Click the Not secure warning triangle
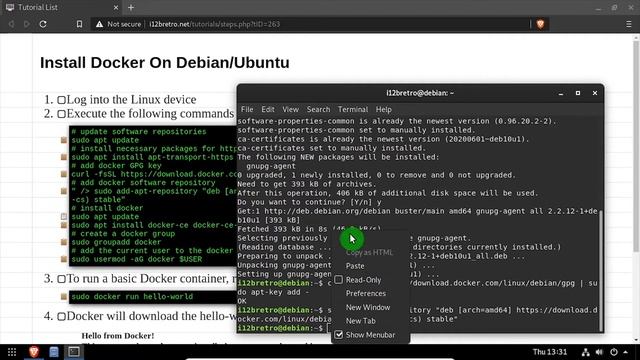Image resolution: width=640 pixels, height=360 pixels. 99,24
